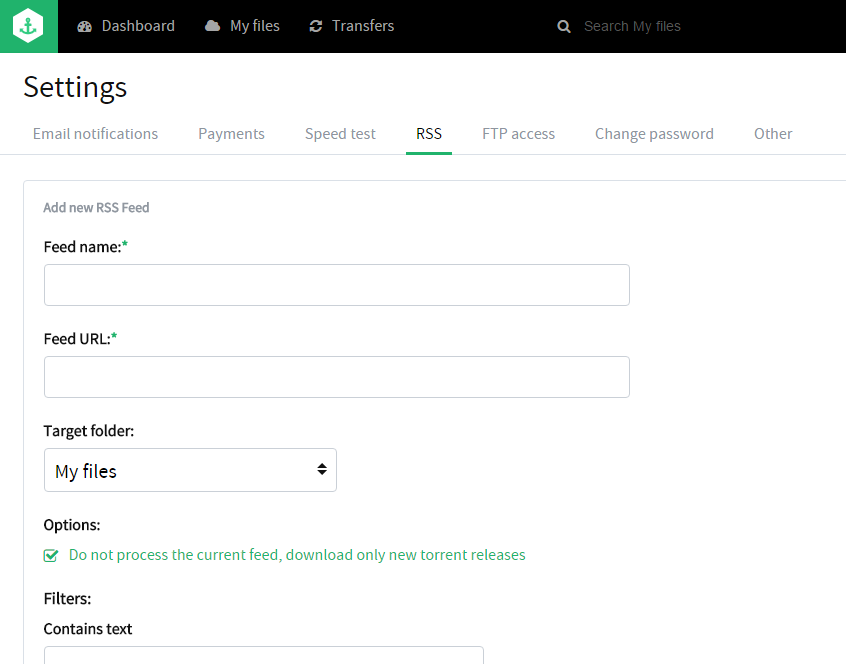
Task: Click the Transfers refresh arrows icon
Action: click(x=316, y=26)
